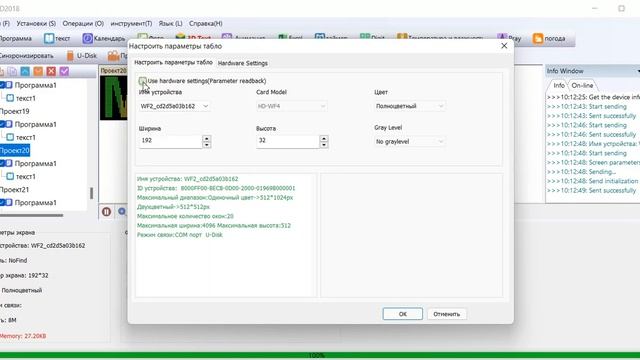Decrease Высота with down arrow
This screenshot has width=640, height=360.
click(324, 144)
